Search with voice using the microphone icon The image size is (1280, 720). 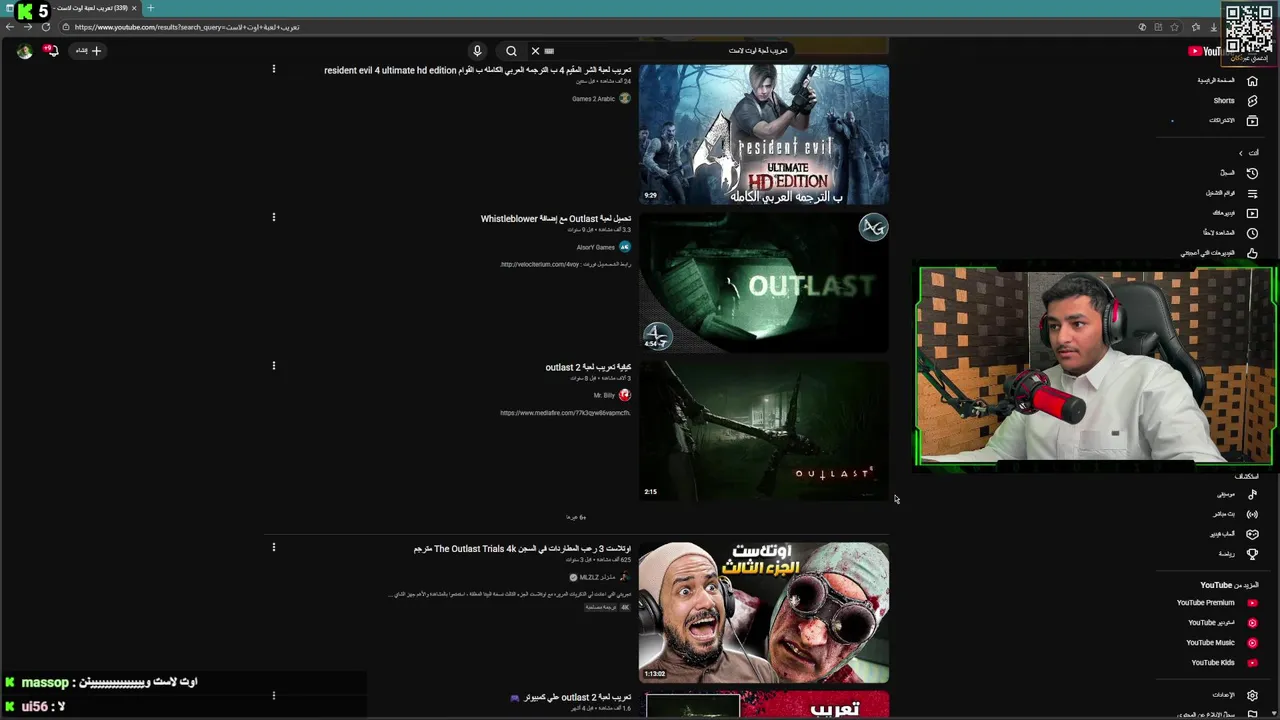coord(477,50)
